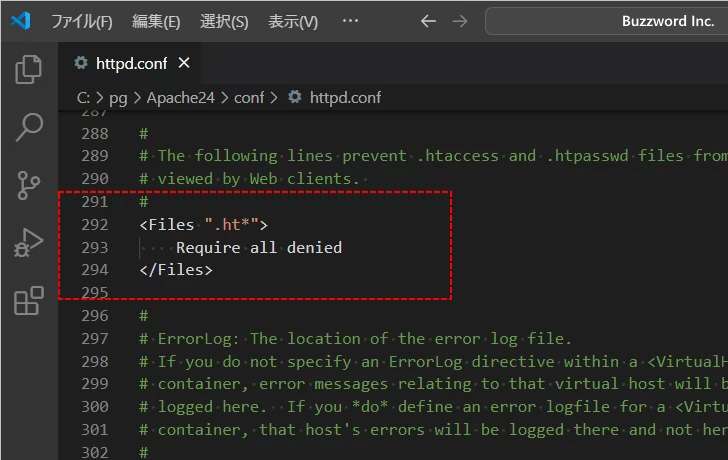
Task: Click the Apache24 breadcrumb segment
Action: [181, 98]
